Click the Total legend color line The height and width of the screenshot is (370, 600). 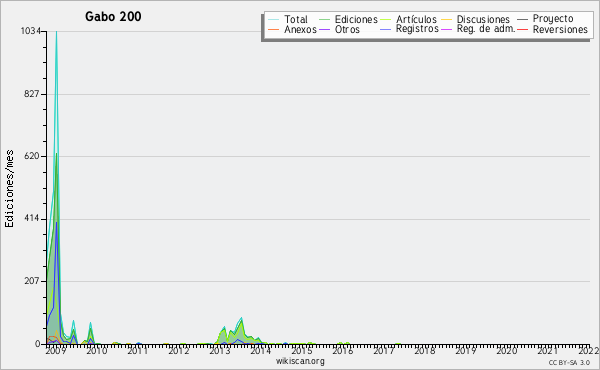click(274, 20)
